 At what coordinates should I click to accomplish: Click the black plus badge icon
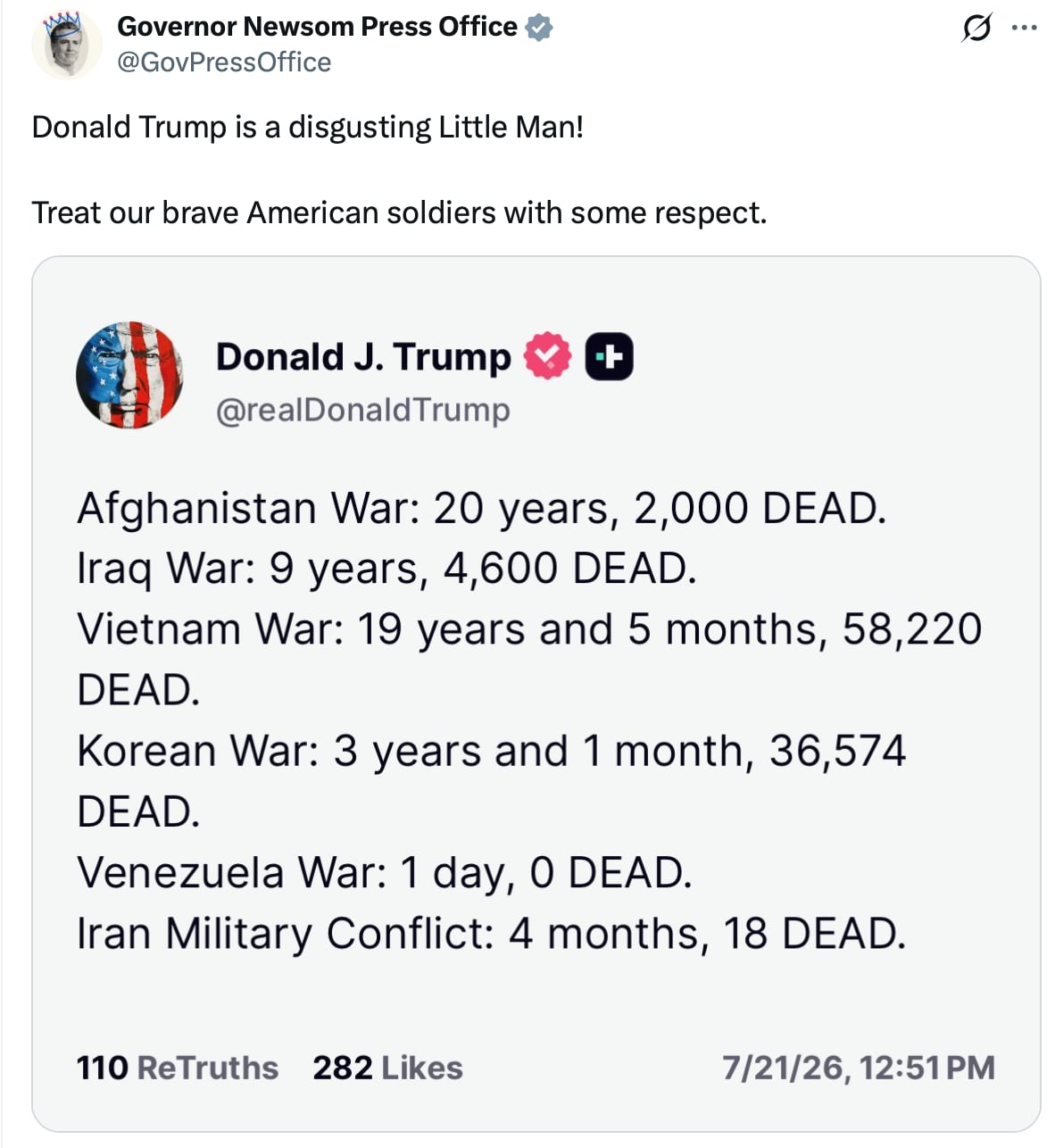pyautogui.click(x=609, y=357)
